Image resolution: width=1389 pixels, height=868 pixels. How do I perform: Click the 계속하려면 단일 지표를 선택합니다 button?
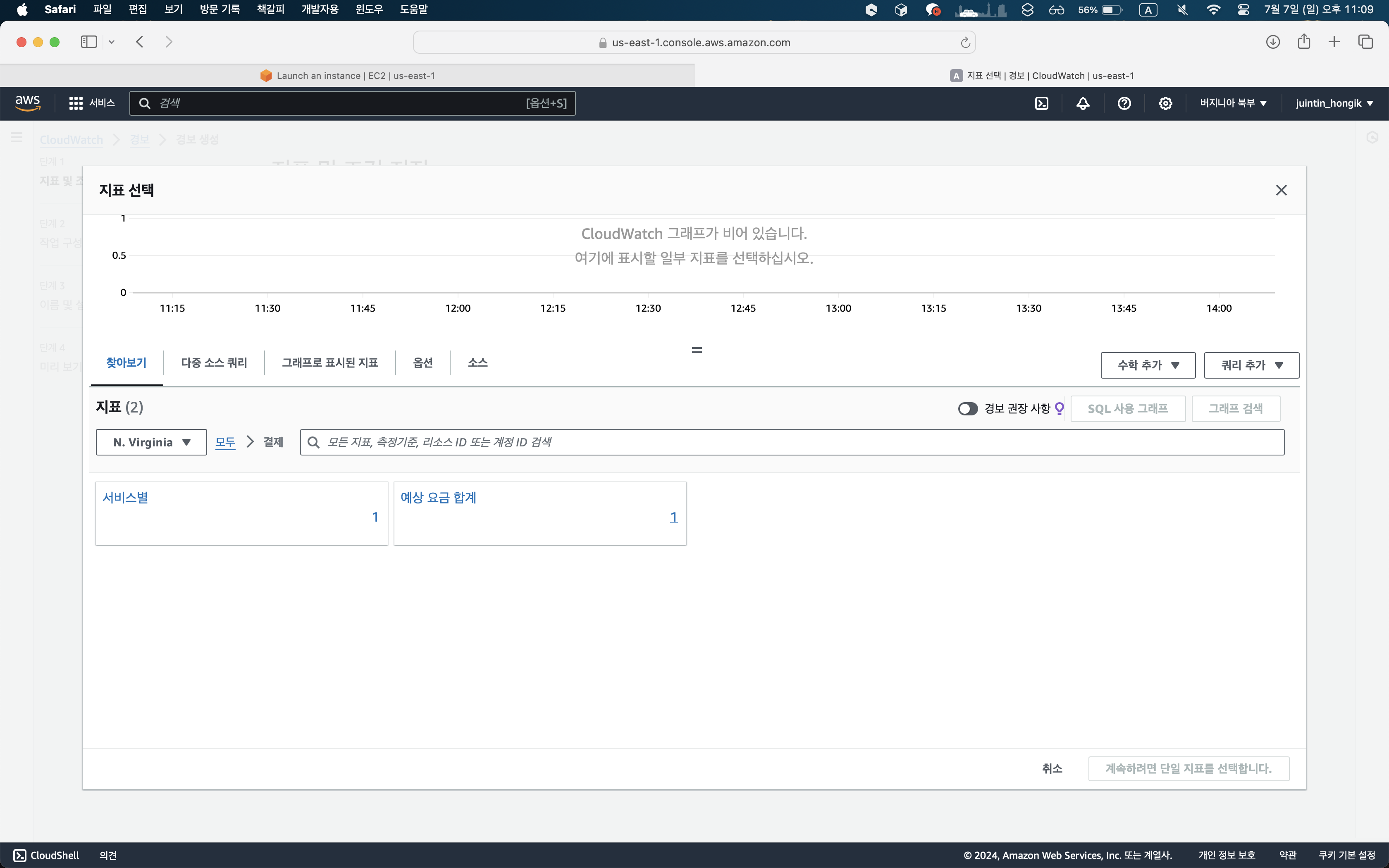coord(1189,769)
